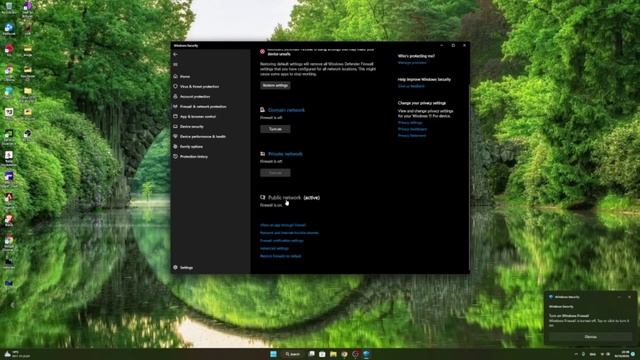
Task: Click the Domain network building icon
Action: pyautogui.click(x=262, y=110)
